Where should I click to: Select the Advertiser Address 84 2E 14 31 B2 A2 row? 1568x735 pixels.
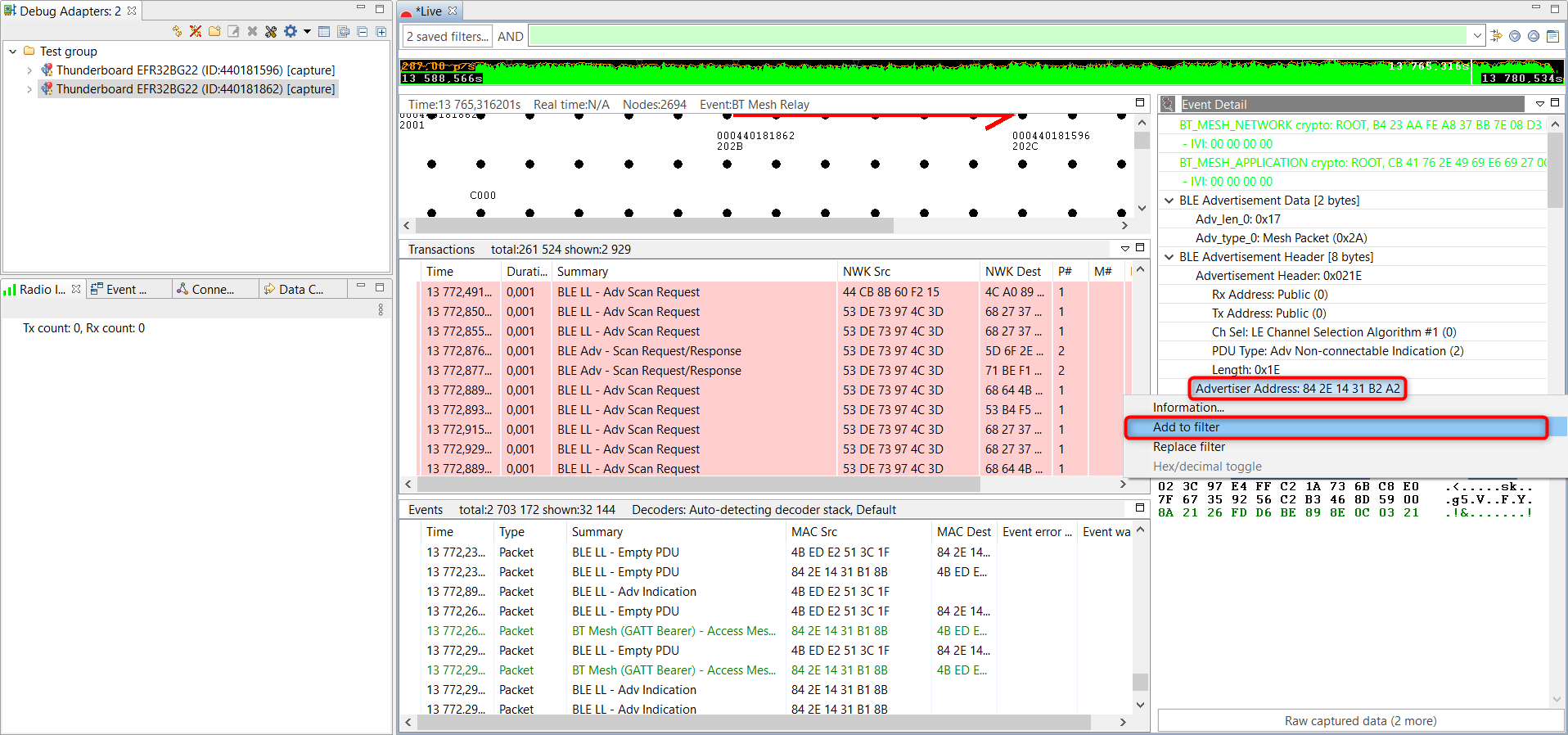click(1297, 389)
